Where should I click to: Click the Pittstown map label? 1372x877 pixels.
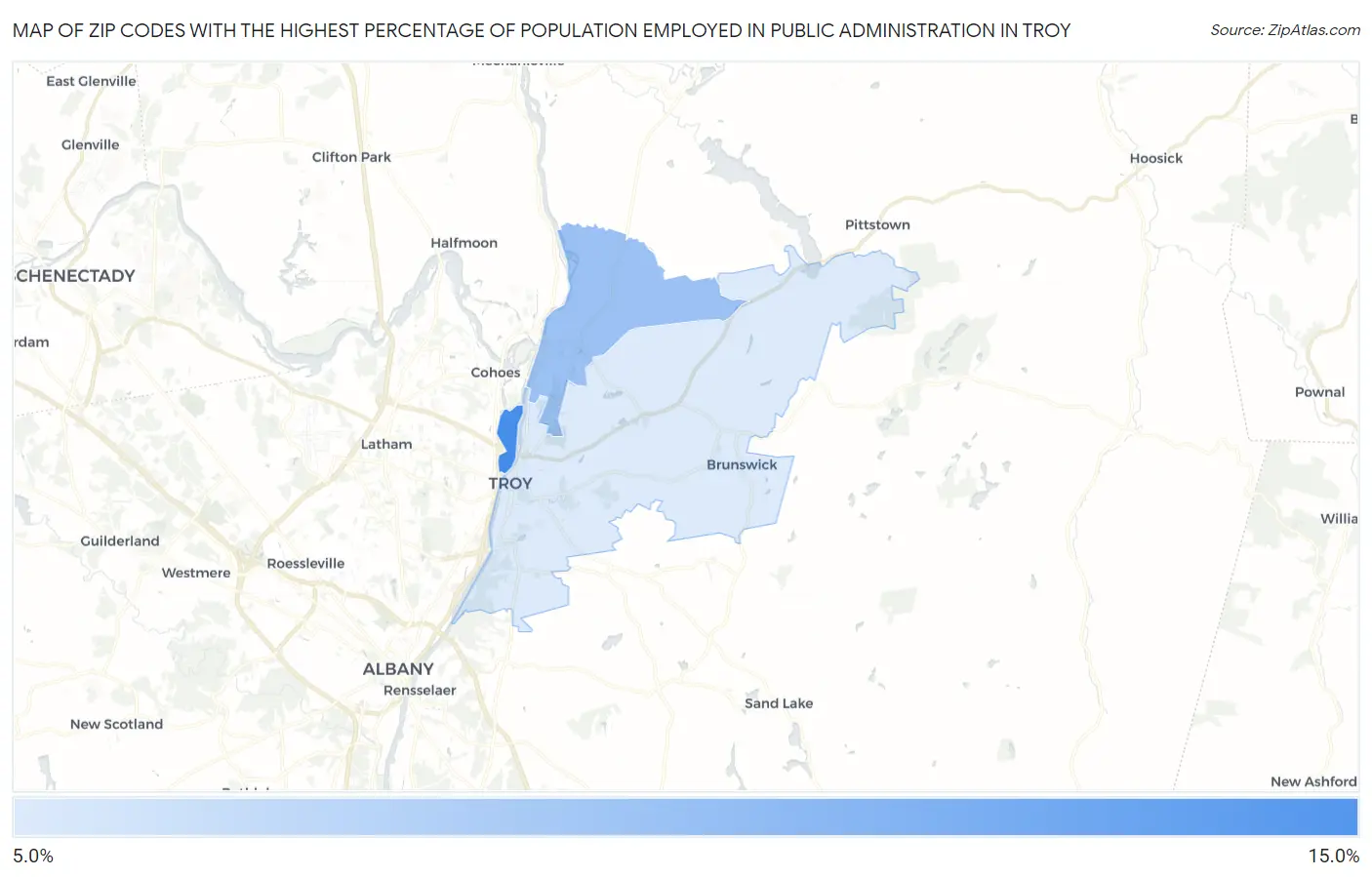[877, 224]
